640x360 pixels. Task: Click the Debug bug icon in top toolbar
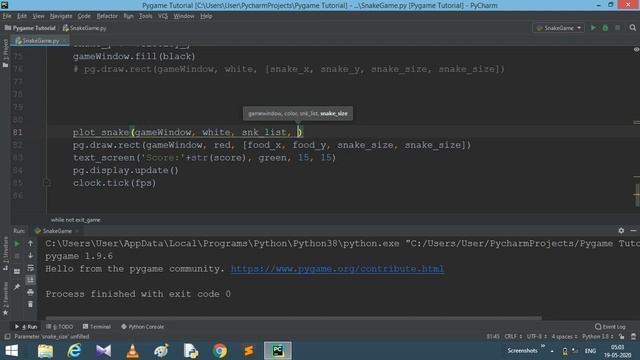point(605,28)
